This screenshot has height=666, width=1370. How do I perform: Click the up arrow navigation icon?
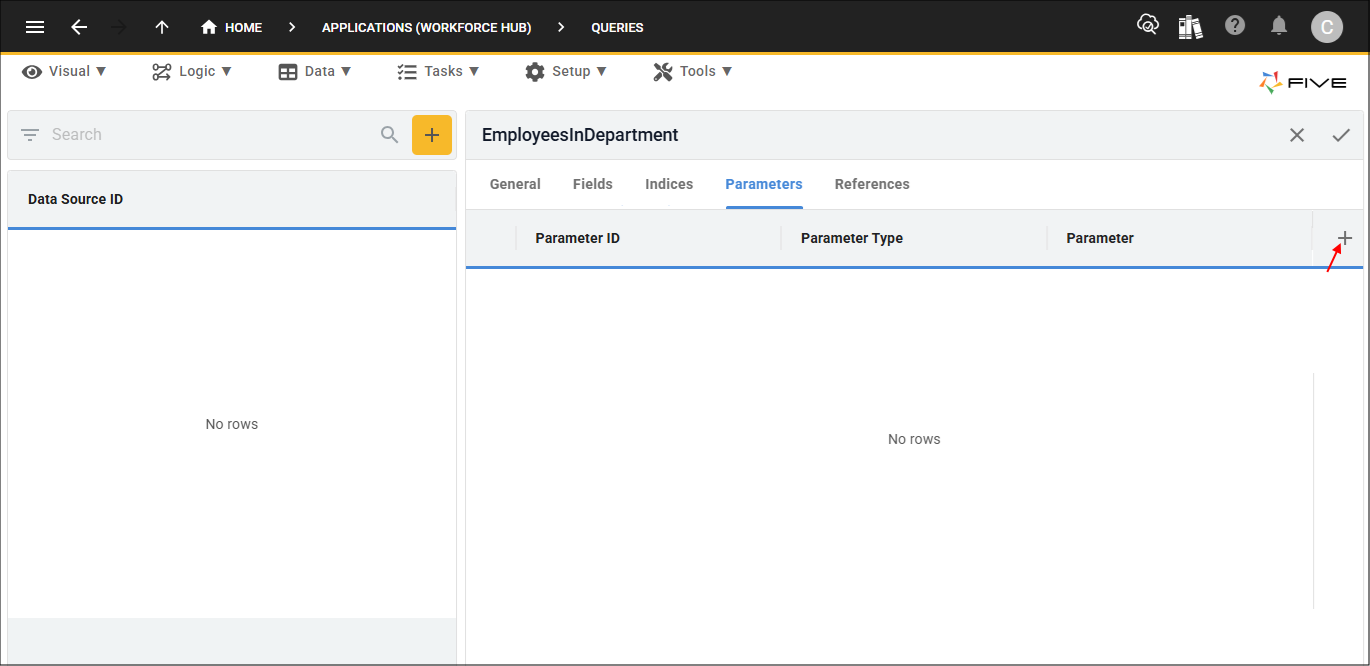click(x=162, y=27)
